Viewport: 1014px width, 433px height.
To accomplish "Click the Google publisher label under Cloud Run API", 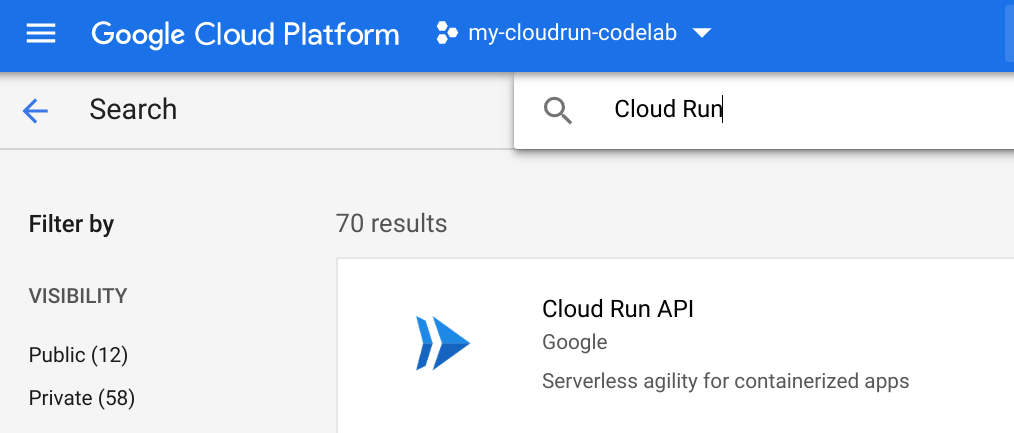I will coord(574,342).
